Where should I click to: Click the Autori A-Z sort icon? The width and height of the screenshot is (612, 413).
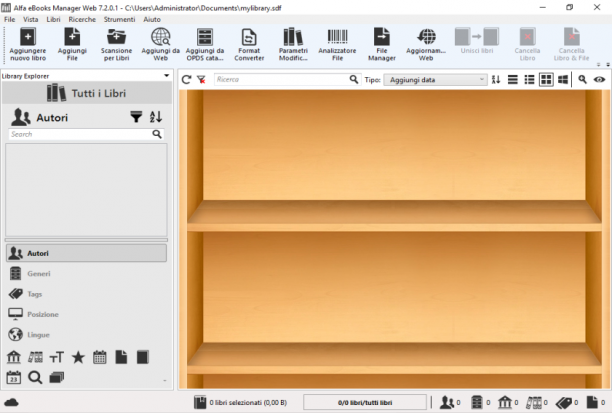coord(156,117)
